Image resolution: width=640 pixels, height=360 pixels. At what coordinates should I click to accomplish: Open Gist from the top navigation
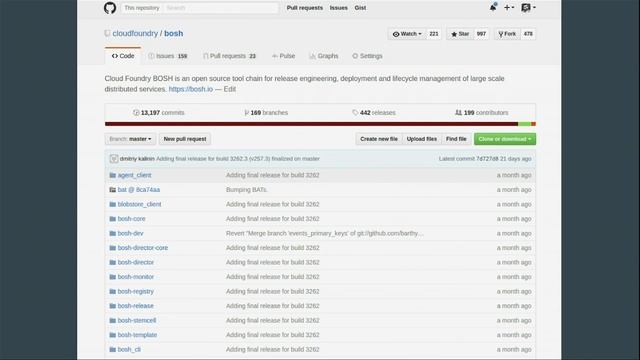[x=360, y=8]
